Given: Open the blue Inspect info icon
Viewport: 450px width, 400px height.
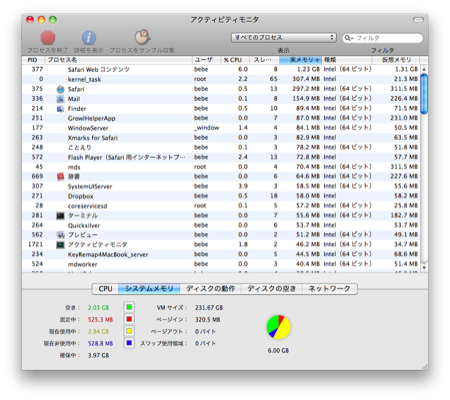Looking at the screenshot, I should pos(89,38).
